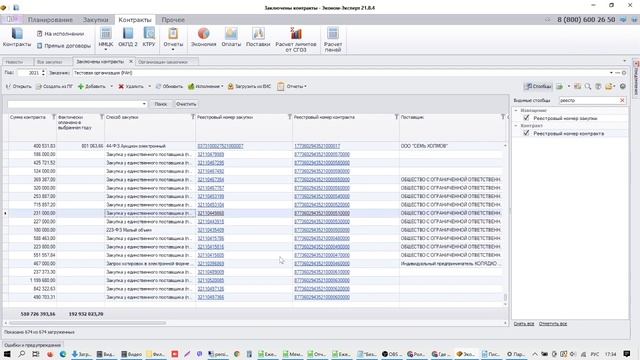This screenshot has width=640, height=360.
Task: Click the green export table icon
Action: [x=560, y=87]
